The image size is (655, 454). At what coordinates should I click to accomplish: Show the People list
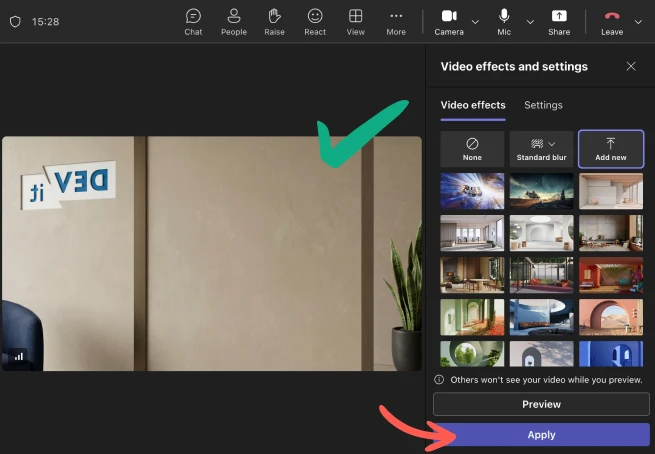tap(234, 22)
